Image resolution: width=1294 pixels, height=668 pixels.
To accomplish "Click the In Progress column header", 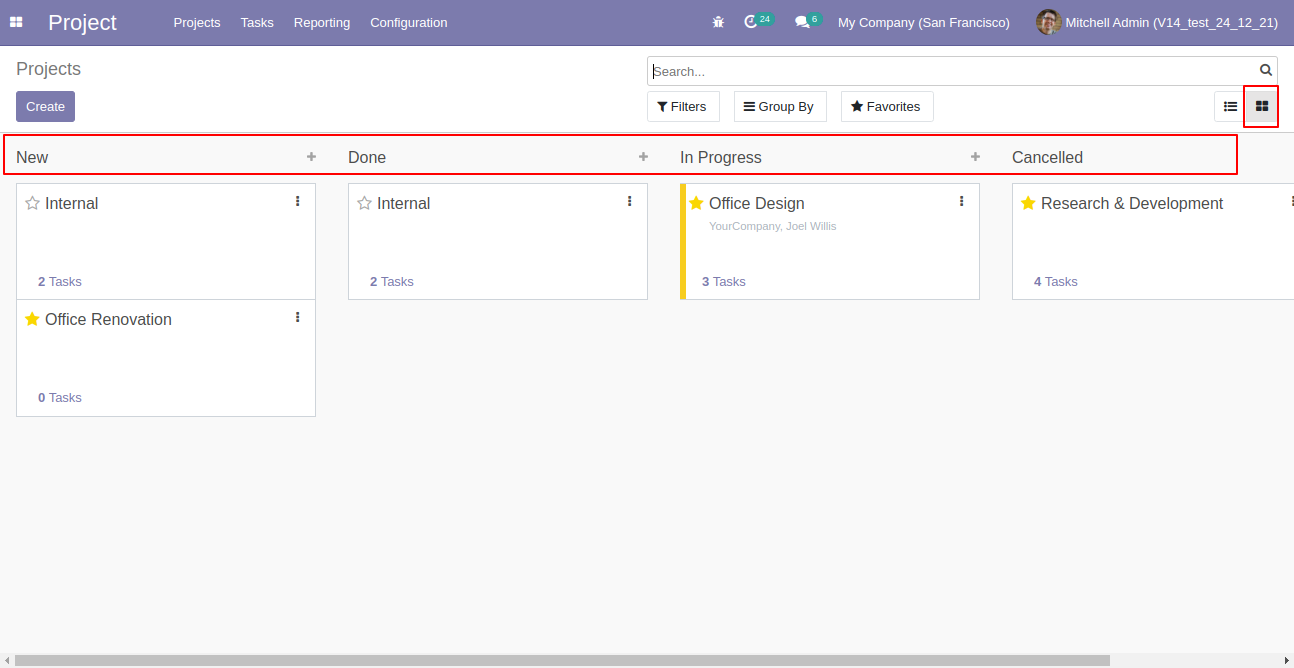I will pyautogui.click(x=720, y=157).
